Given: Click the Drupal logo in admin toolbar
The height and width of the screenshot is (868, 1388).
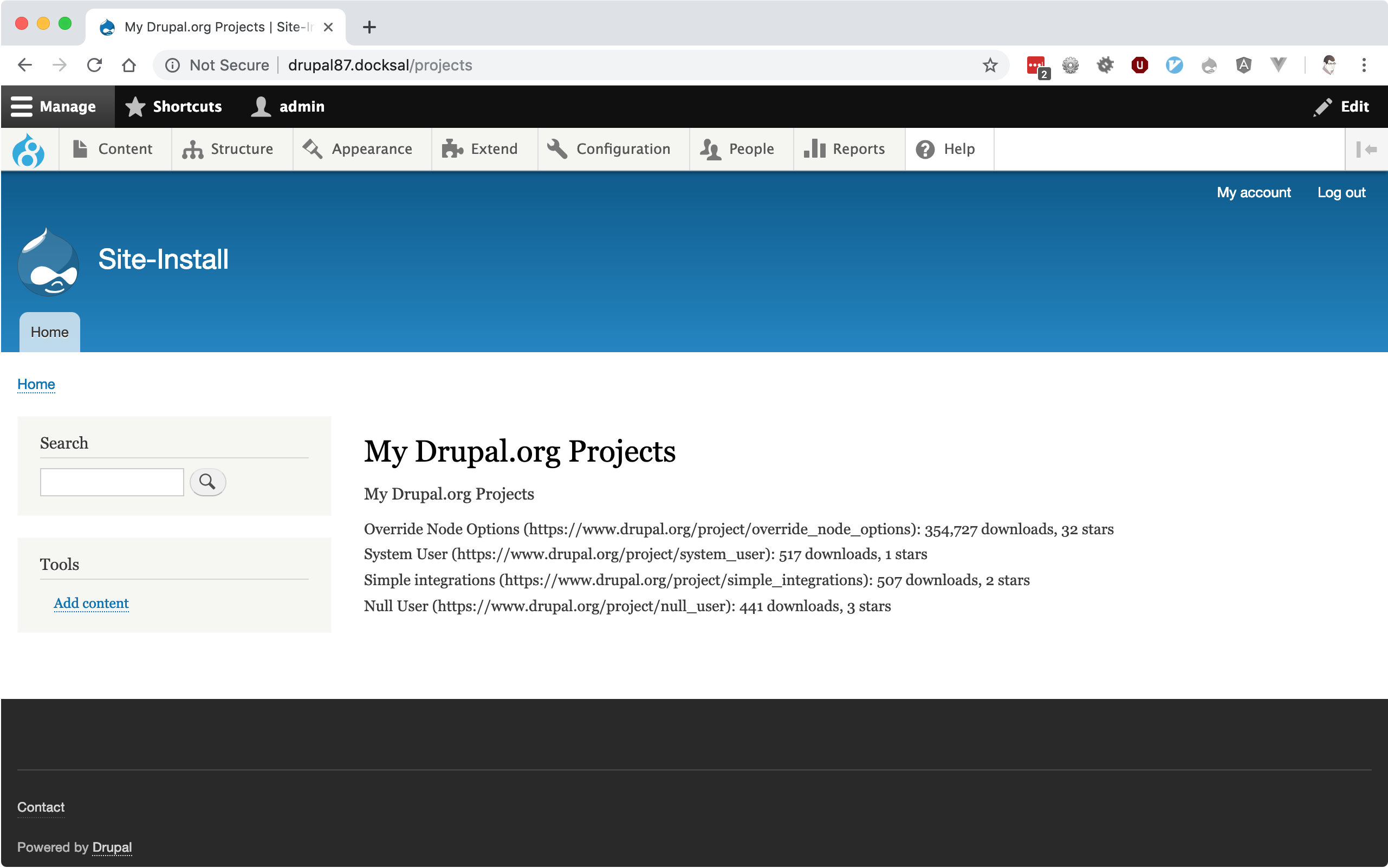Looking at the screenshot, I should [29, 150].
